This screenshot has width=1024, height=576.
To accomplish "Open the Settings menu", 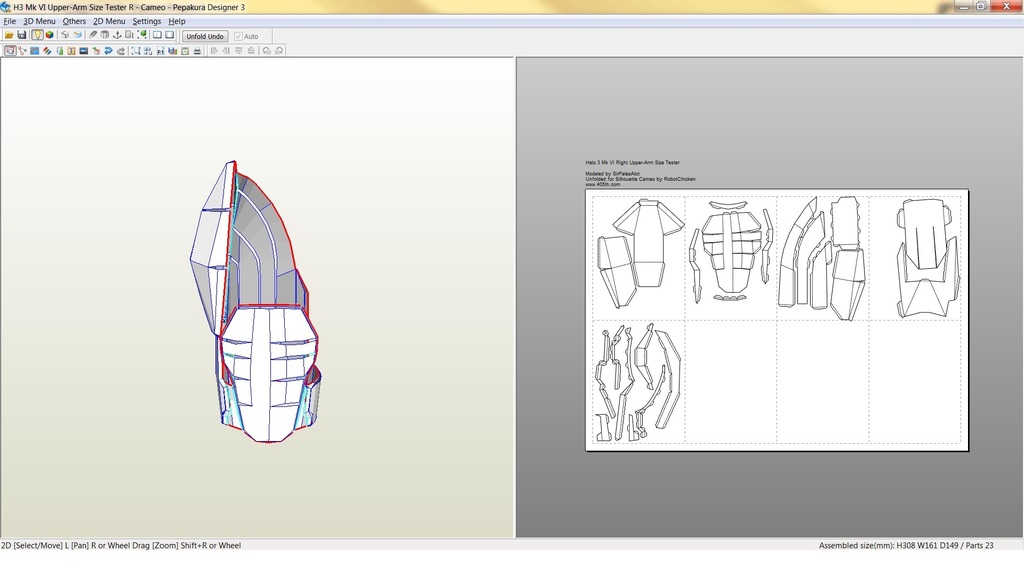I will 146,21.
